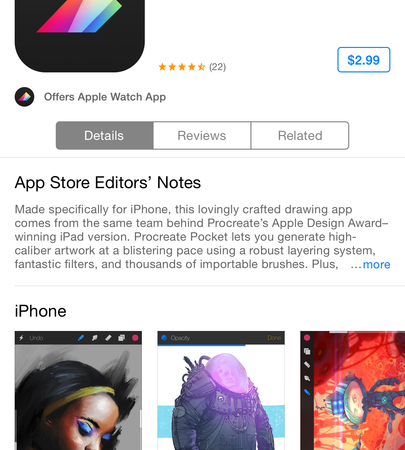The image size is (405, 450).
Task: Buy the app with the $2.99 button
Action: click(x=364, y=60)
